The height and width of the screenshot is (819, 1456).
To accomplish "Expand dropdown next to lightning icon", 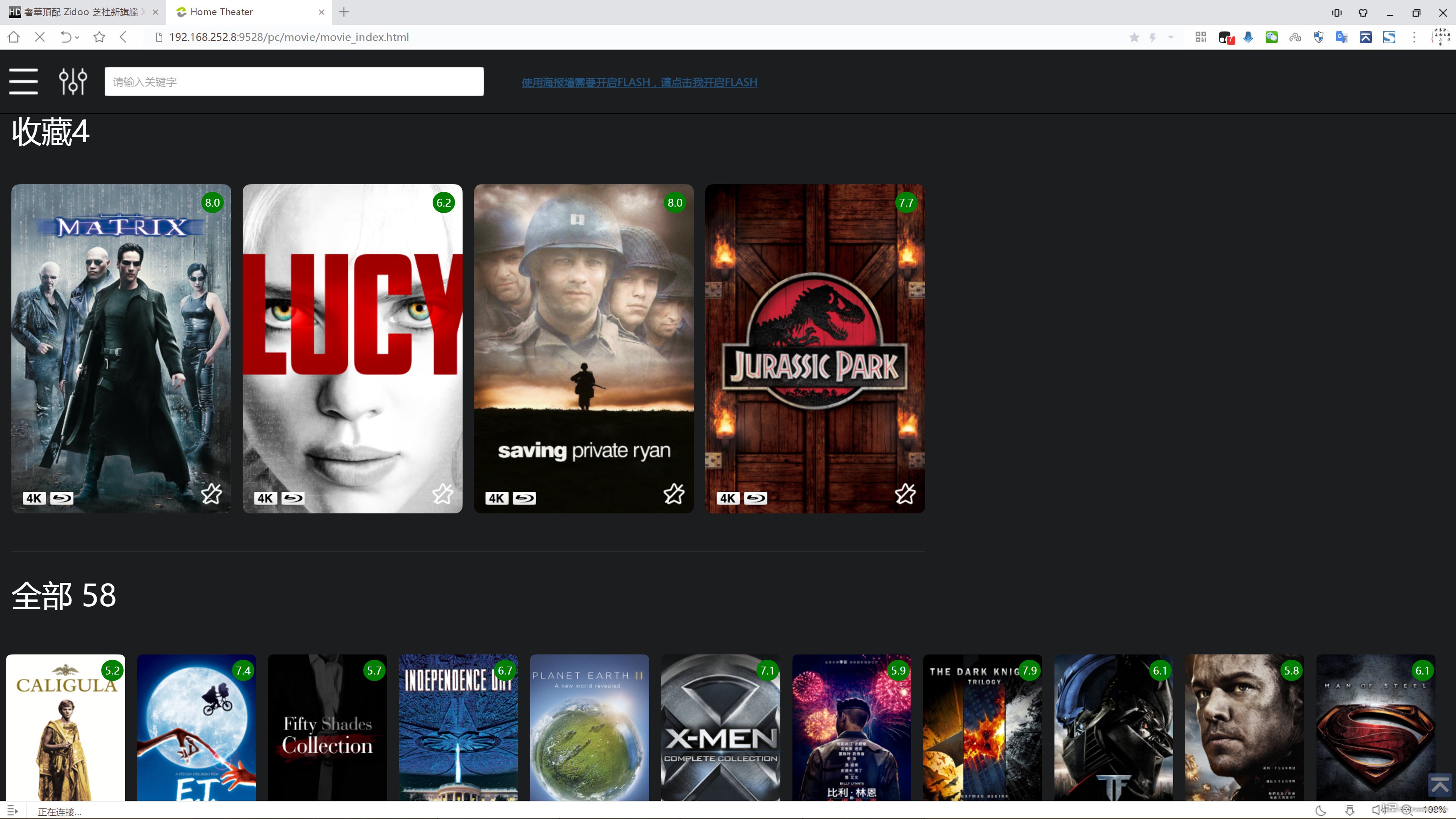I will pyautogui.click(x=1170, y=37).
